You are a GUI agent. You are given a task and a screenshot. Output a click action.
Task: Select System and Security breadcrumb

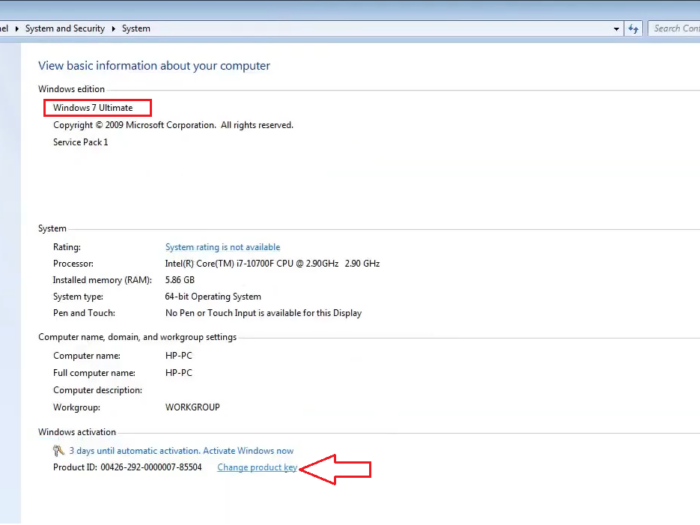point(65,29)
